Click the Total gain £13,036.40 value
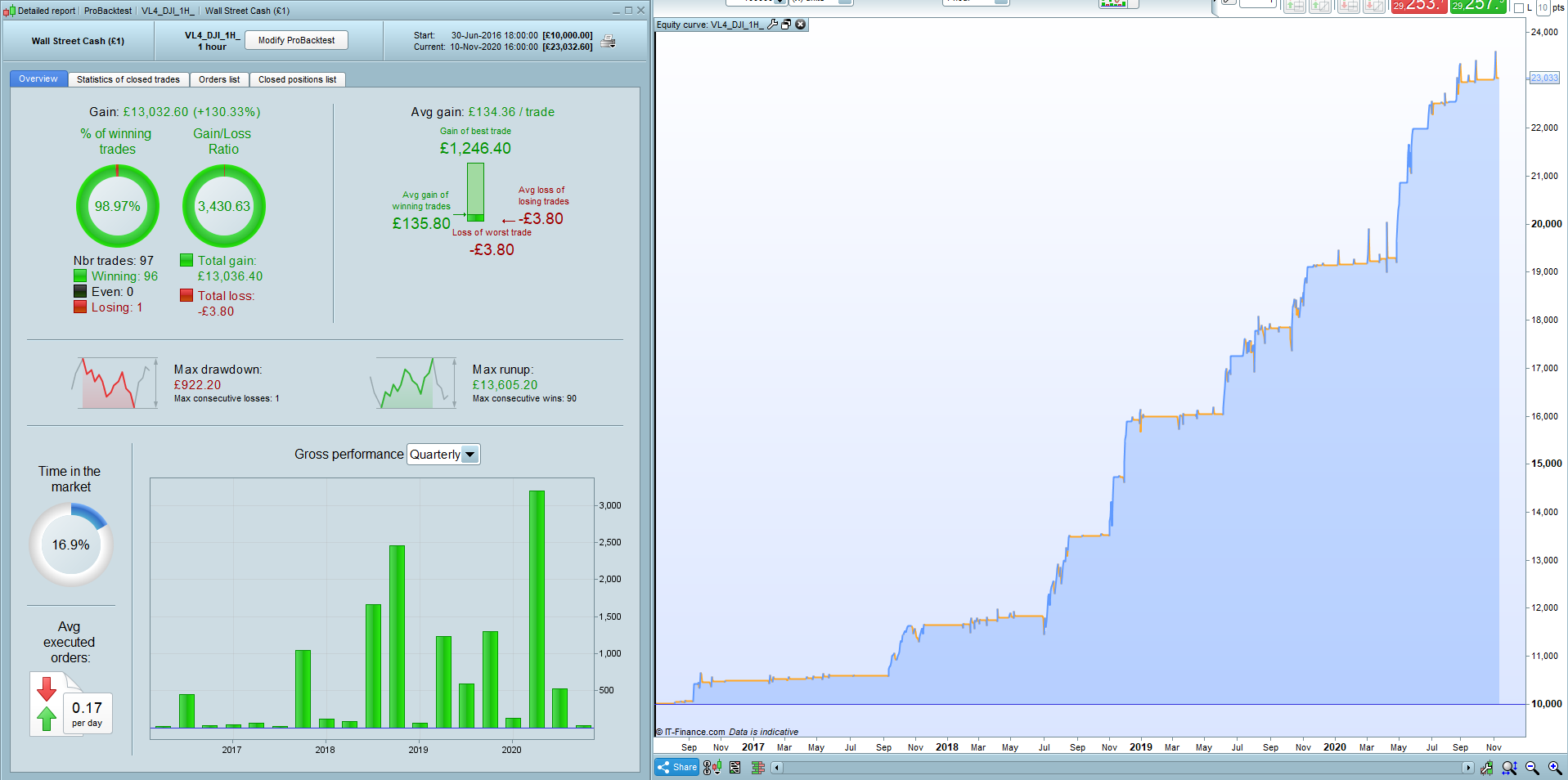This screenshot has height=780, width=1568. 230,276
